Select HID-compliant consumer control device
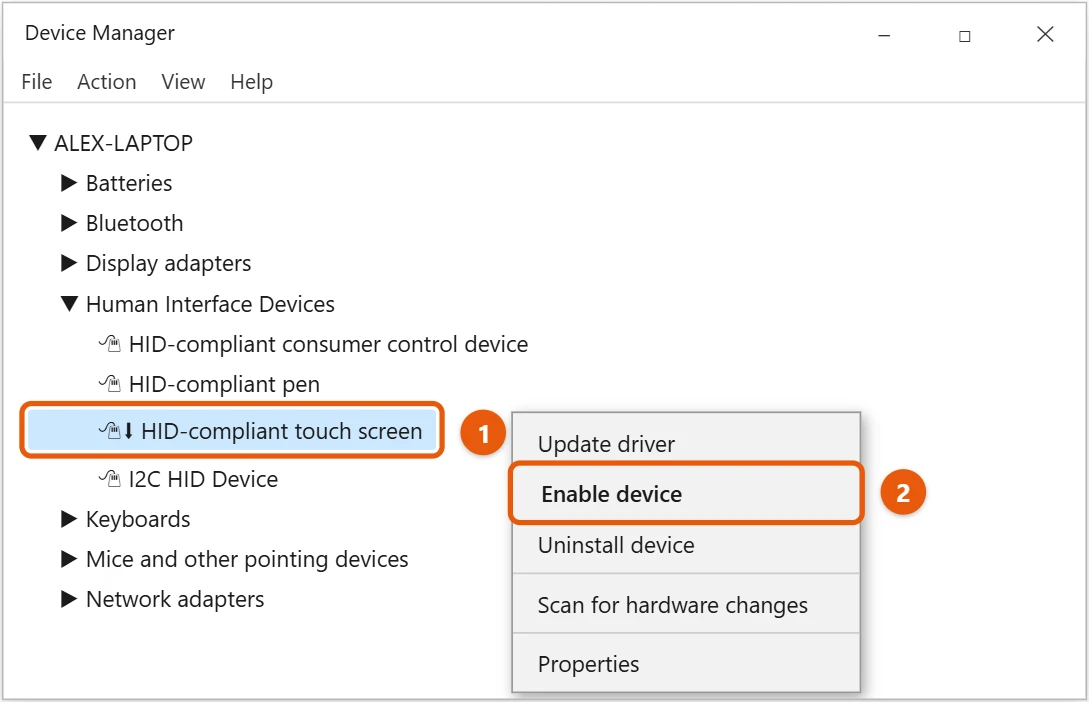 [329, 344]
